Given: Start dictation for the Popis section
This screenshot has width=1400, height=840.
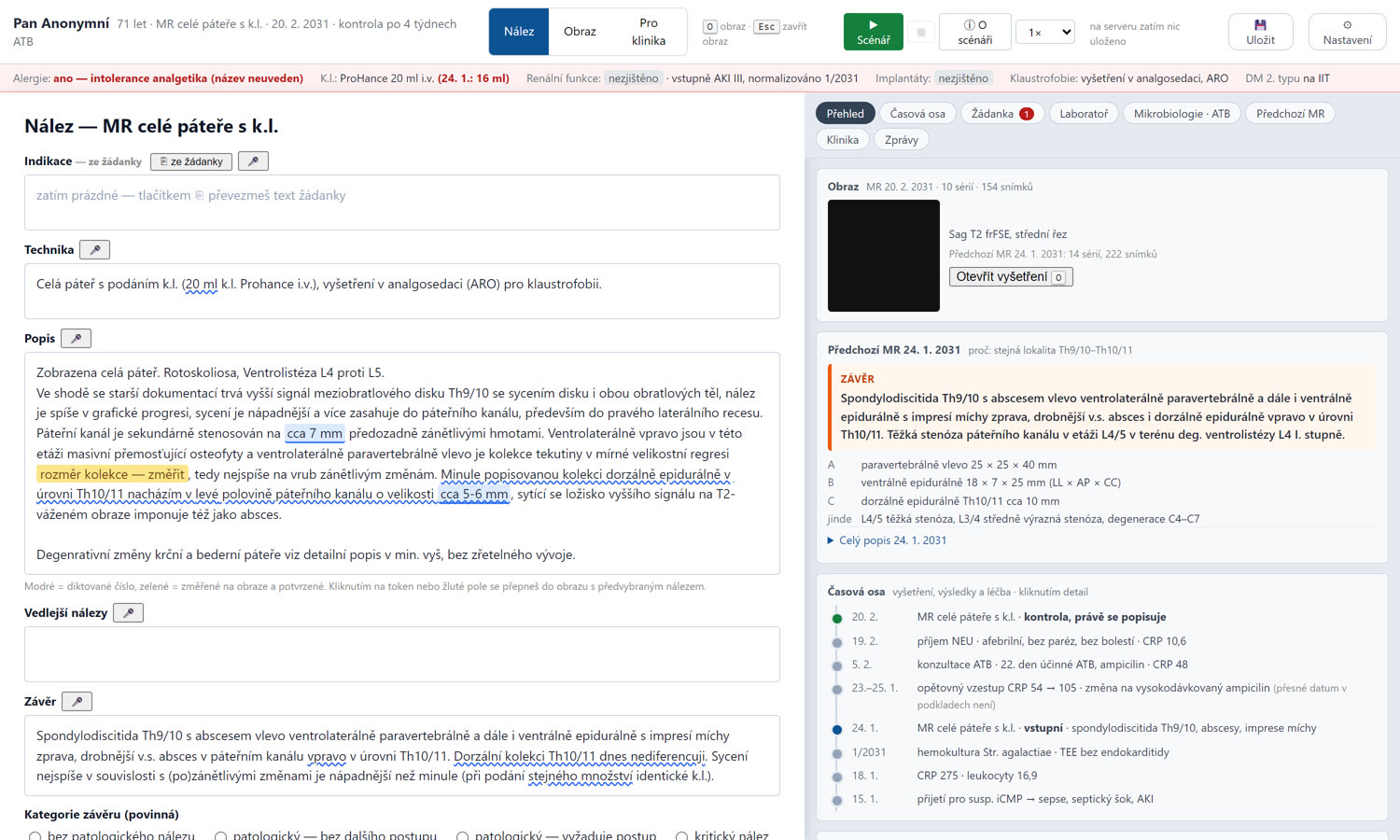Looking at the screenshot, I should (x=76, y=339).
